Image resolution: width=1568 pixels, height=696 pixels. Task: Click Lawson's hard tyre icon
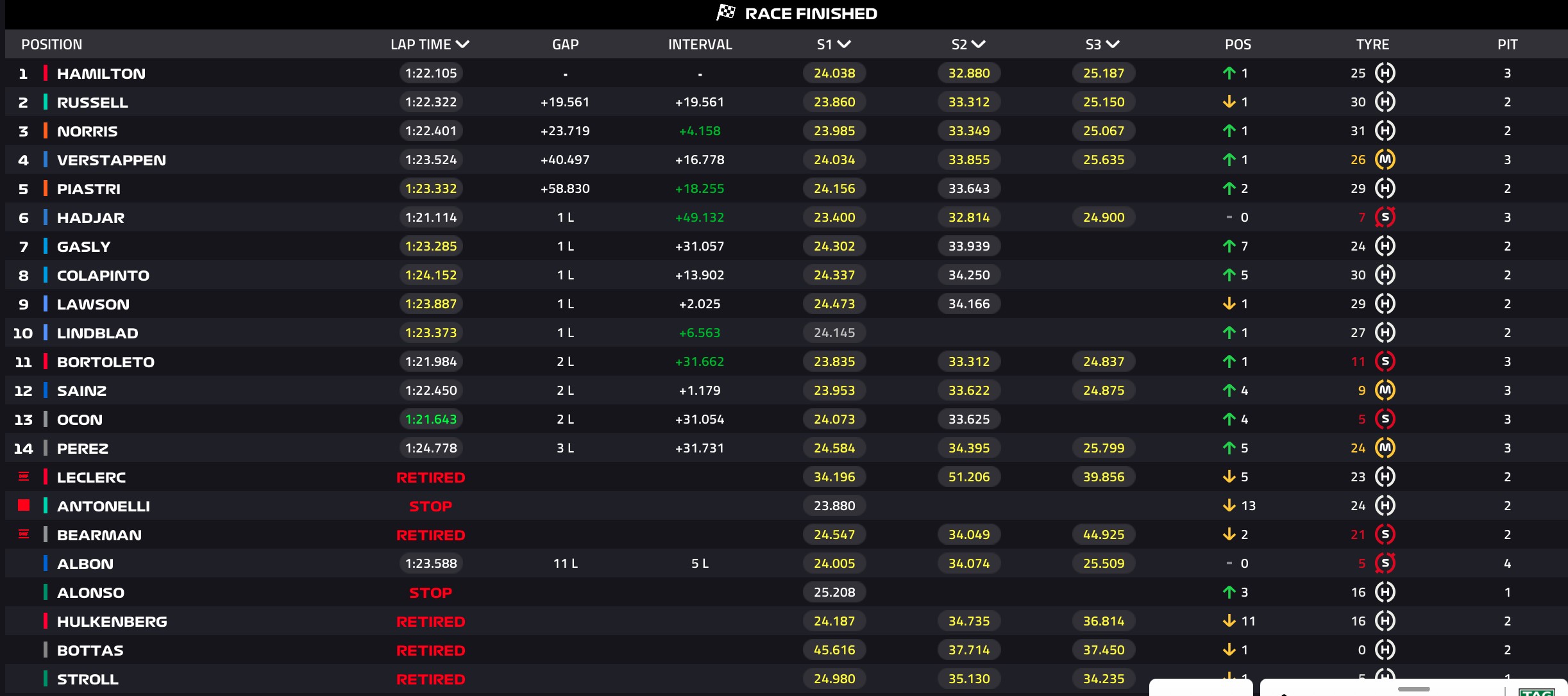(x=1385, y=304)
